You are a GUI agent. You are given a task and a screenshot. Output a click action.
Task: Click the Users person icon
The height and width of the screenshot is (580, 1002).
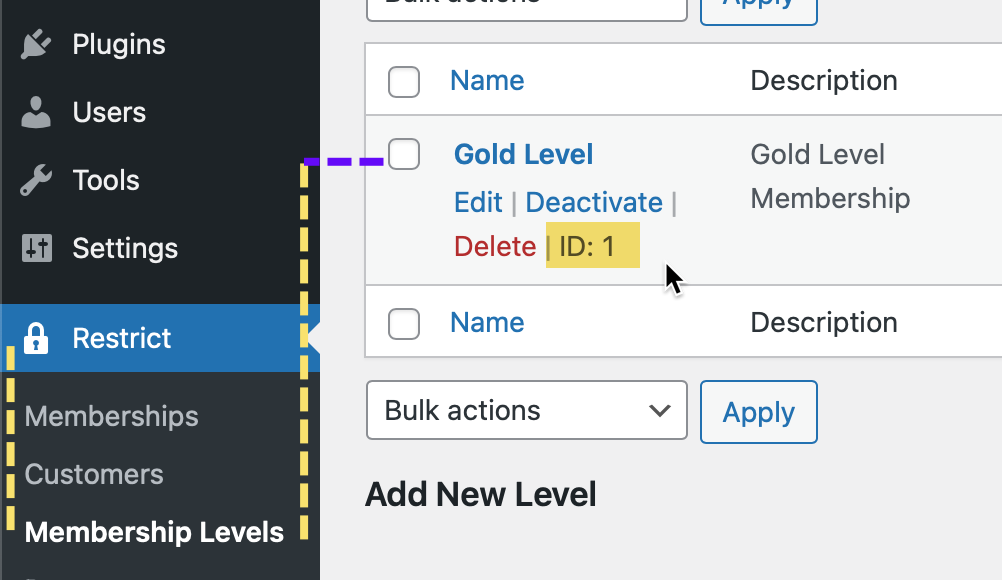coord(36,113)
